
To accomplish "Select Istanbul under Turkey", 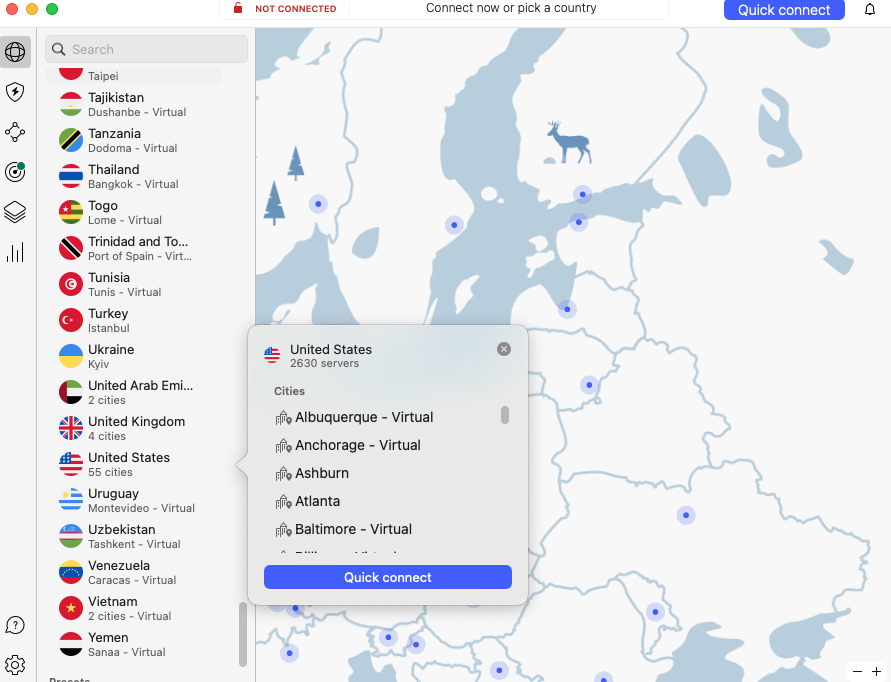I will click(109, 328).
